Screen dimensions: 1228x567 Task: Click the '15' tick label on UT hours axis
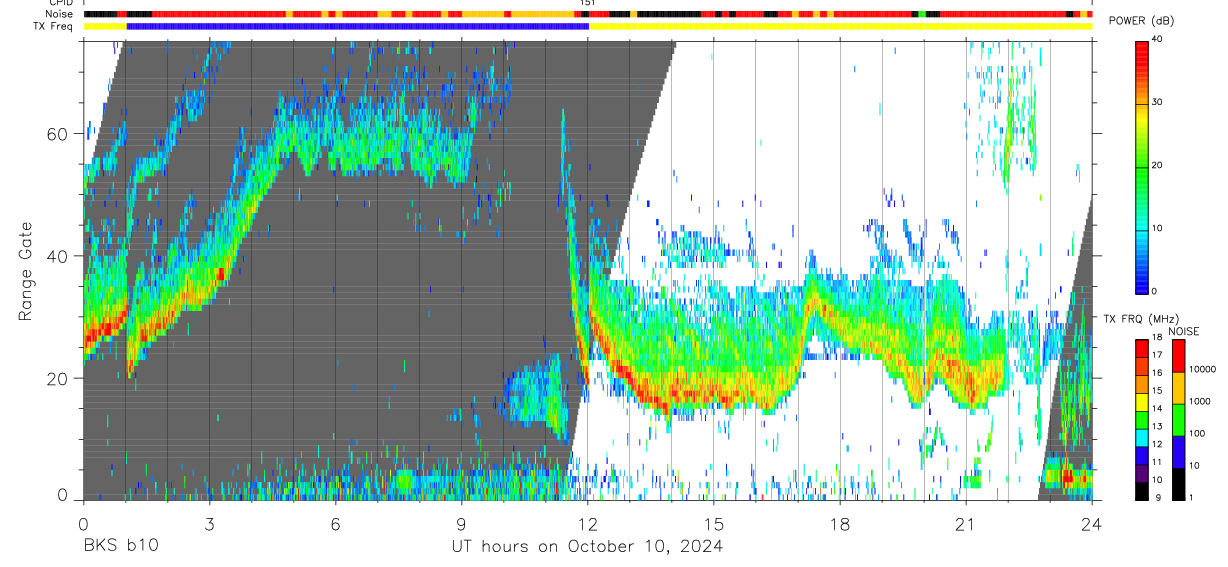coord(713,524)
